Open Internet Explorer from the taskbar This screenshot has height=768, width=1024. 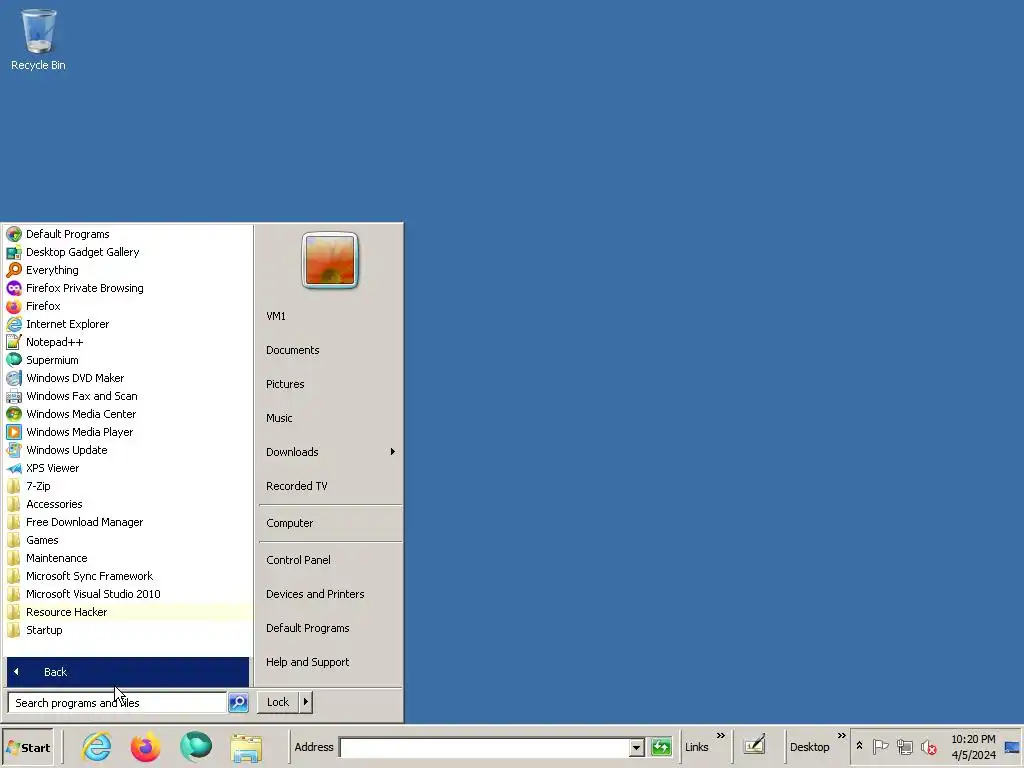click(x=97, y=747)
